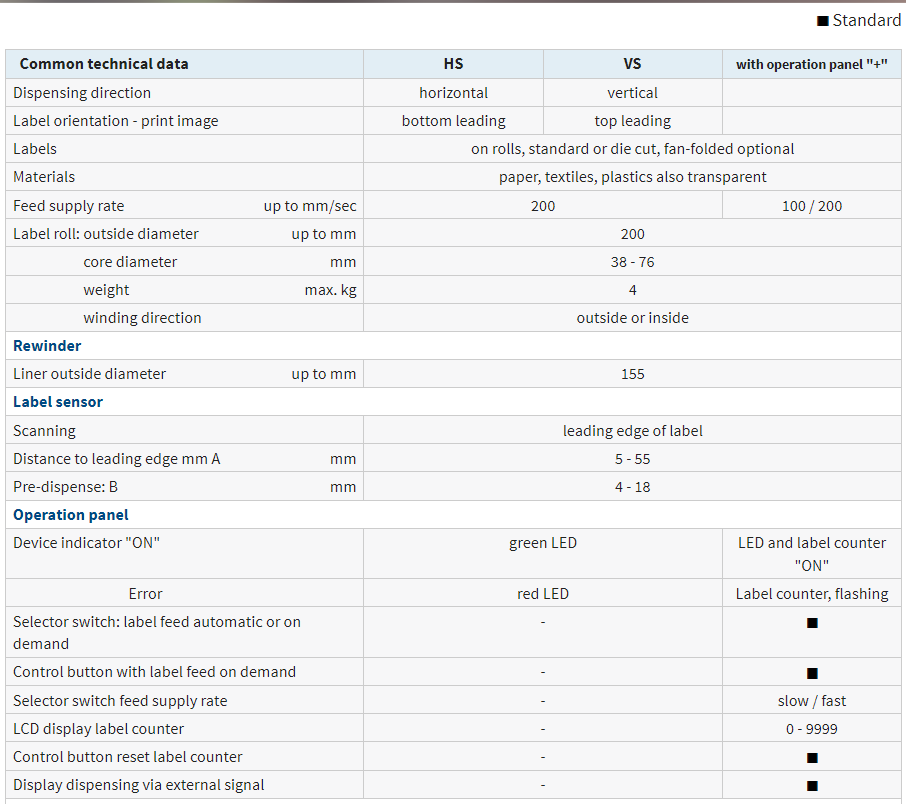Click the 'slow / fast' feed rate cell
The width and height of the screenshot is (906, 804).
[x=811, y=701]
